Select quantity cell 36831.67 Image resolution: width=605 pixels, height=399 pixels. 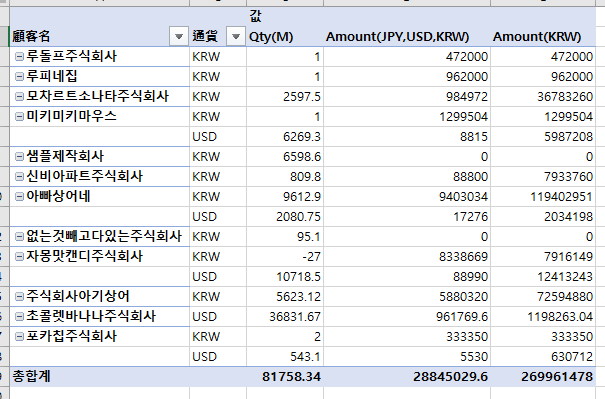pos(285,317)
